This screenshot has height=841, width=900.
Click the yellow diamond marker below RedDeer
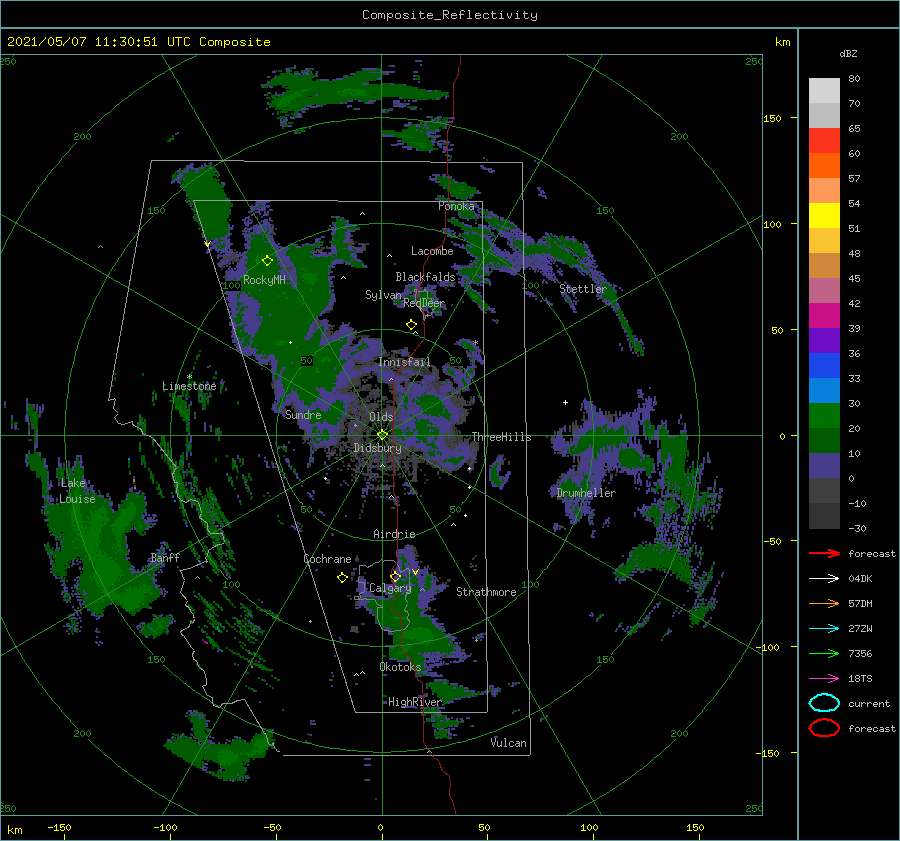[x=411, y=325]
